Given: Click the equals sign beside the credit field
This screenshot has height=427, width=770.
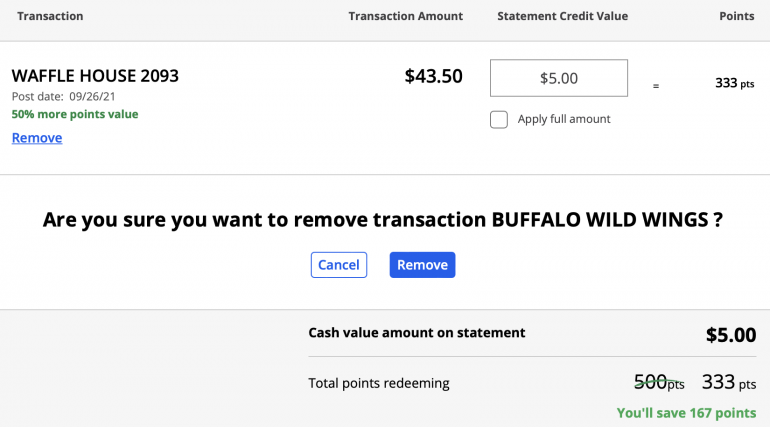Looking at the screenshot, I should [656, 86].
